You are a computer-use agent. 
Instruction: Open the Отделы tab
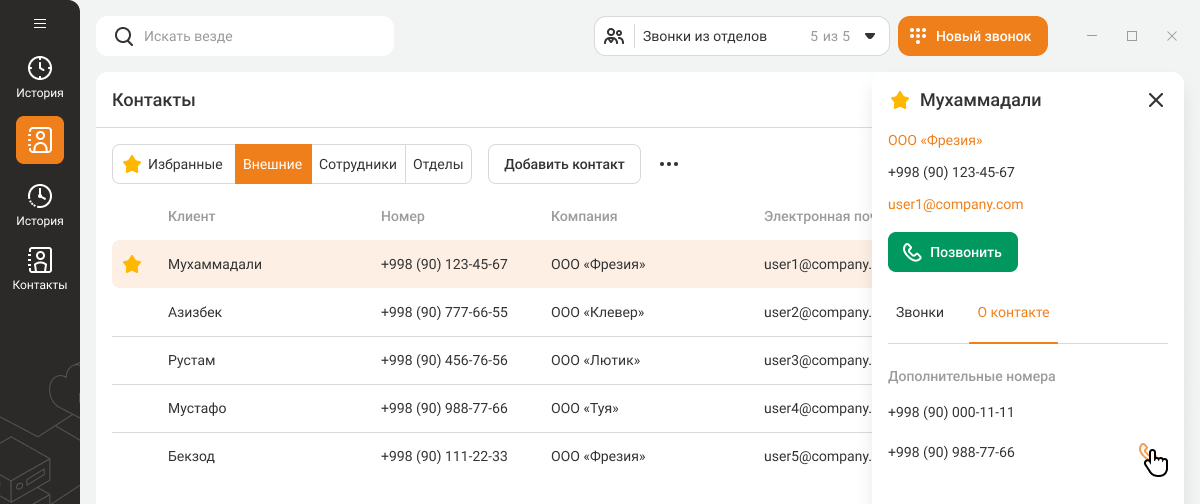point(438,164)
